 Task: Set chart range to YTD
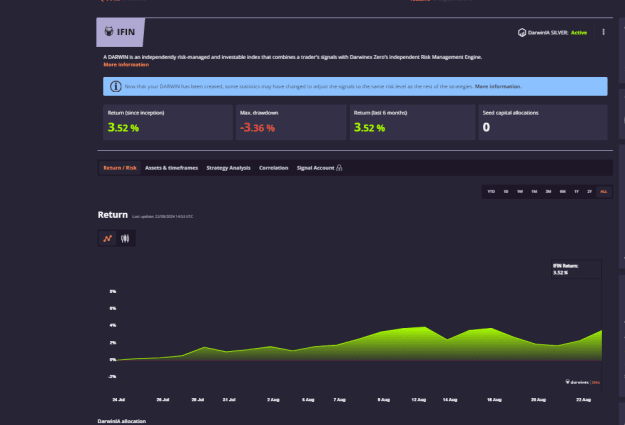(x=491, y=192)
